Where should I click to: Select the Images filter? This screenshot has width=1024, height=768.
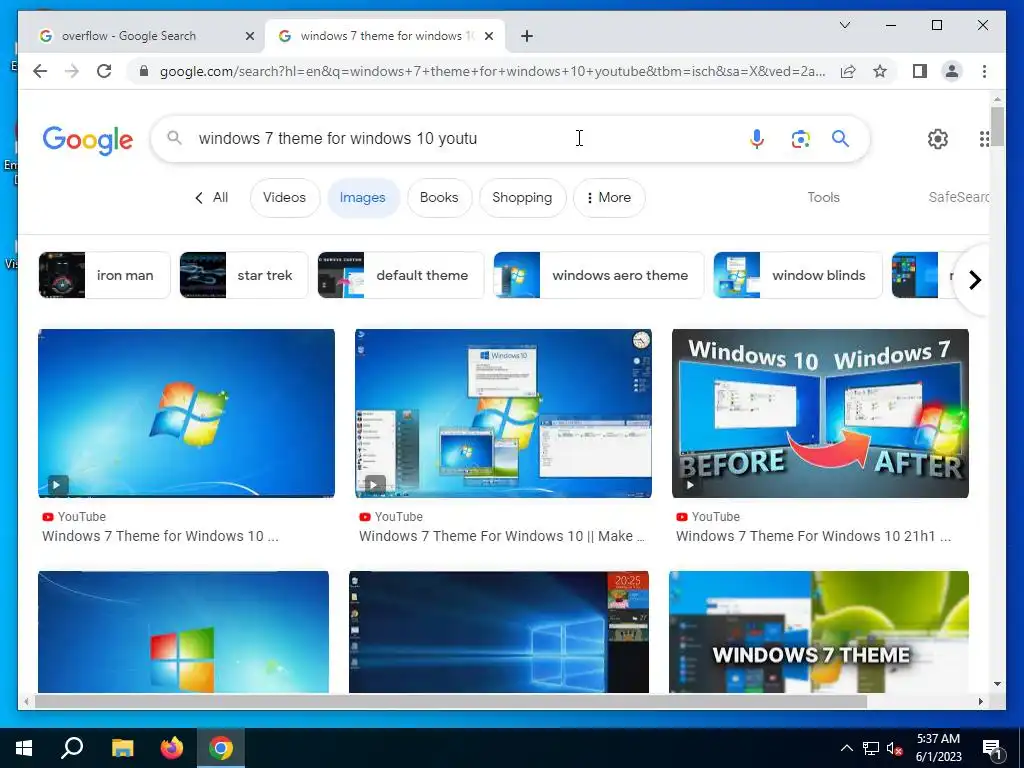coord(362,197)
